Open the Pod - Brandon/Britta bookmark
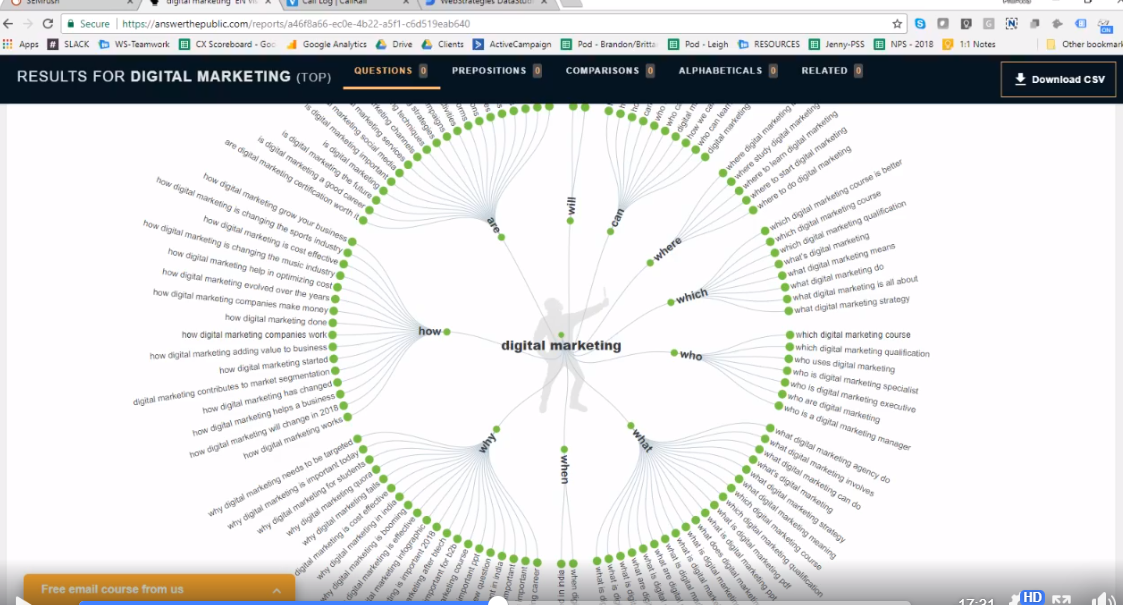This screenshot has width=1123, height=605. point(609,44)
